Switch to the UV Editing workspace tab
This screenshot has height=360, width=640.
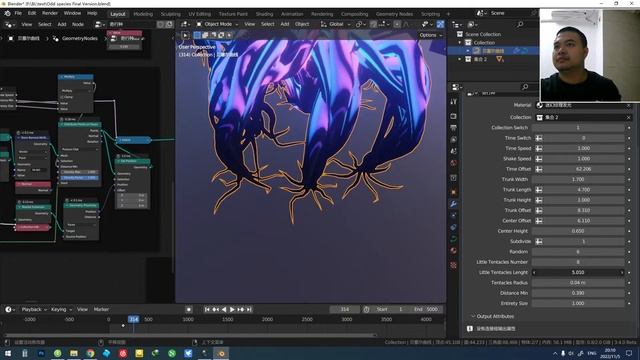click(200, 14)
